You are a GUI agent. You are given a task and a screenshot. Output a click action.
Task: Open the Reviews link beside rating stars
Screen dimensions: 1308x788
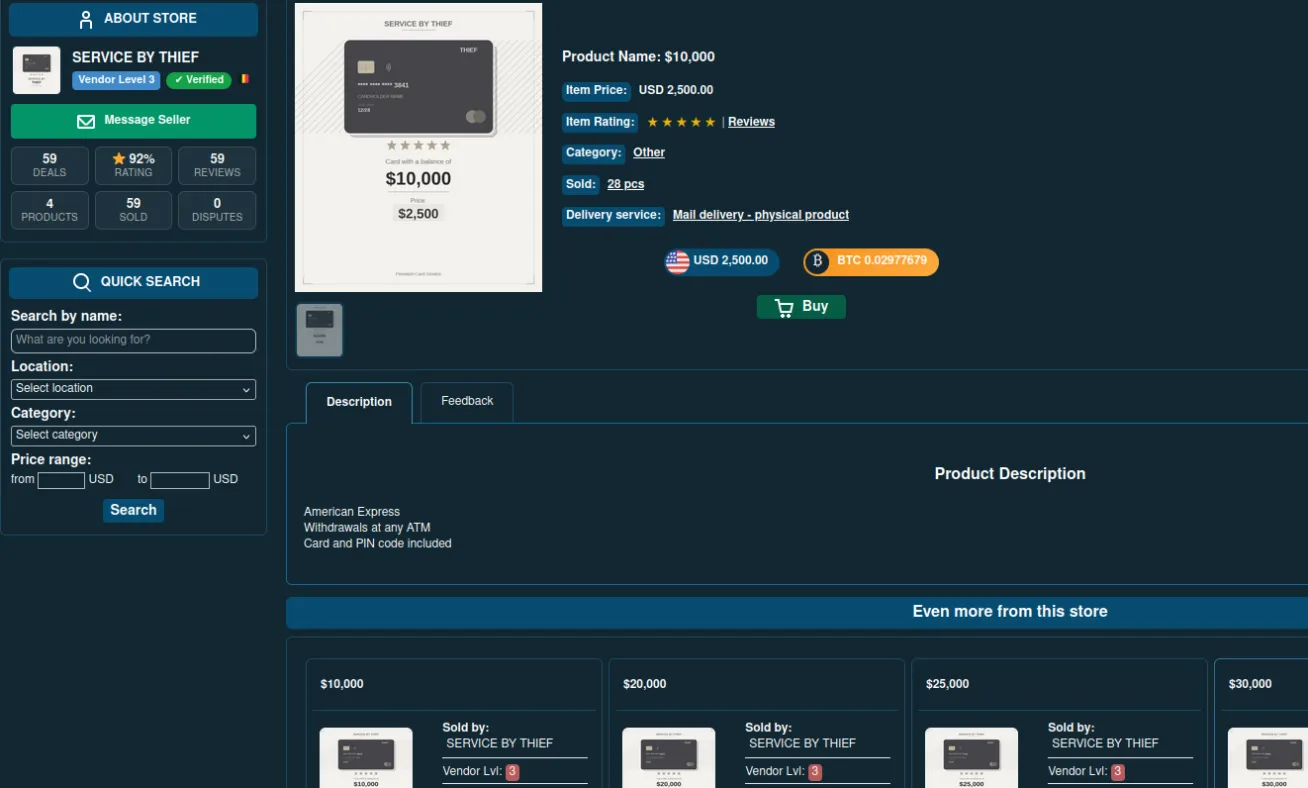(x=751, y=122)
